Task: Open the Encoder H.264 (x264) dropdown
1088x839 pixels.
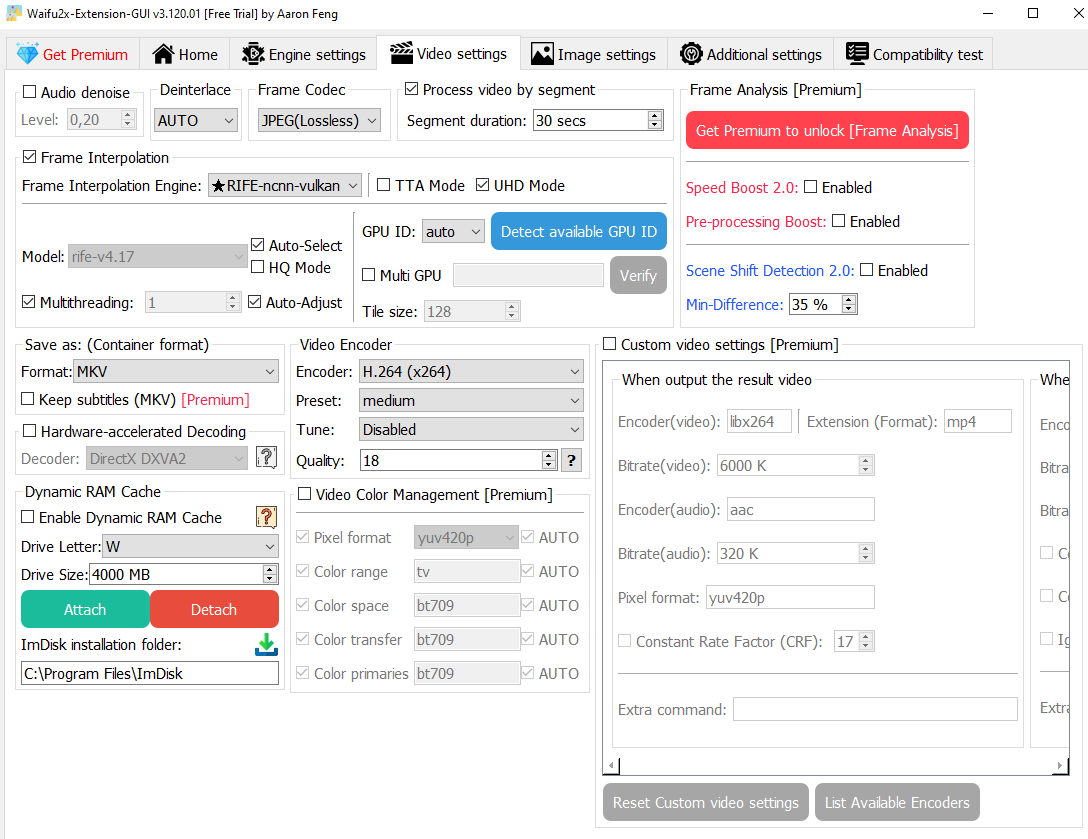Action: pyautogui.click(x=471, y=371)
